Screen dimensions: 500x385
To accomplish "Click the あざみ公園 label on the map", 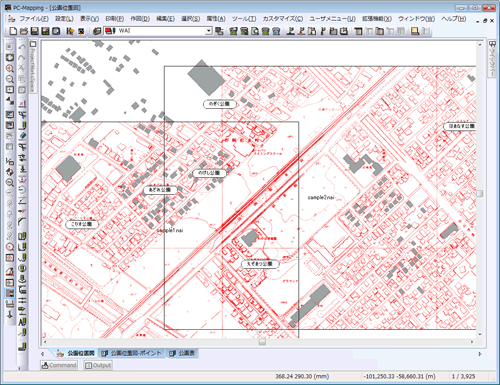I will point(160,190).
